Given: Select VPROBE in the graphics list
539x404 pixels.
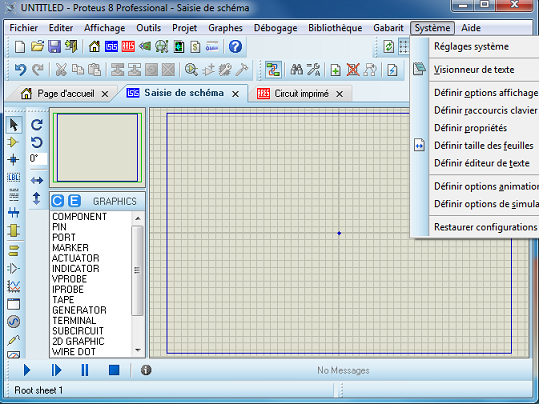Looking at the screenshot, I should click(69, 279).
